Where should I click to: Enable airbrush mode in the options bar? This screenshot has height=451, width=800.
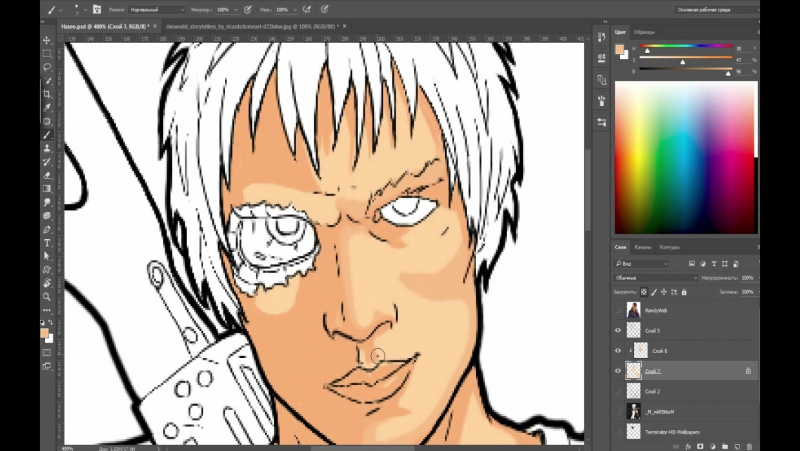[307, 9]
